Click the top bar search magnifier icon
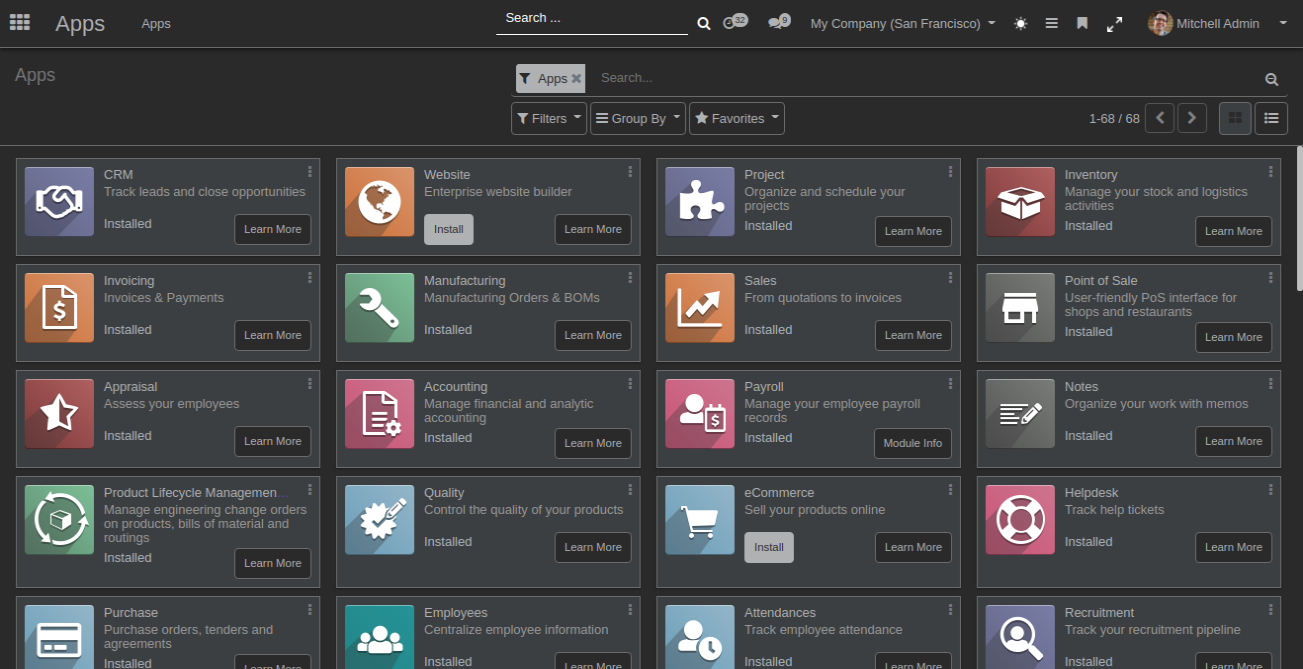This screenshot has height=669, width=1303. pos(704,23)
